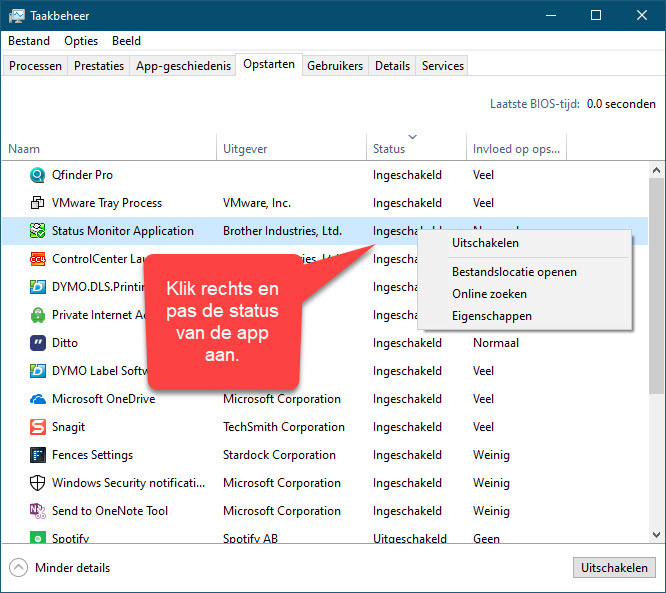666x593 pixels.
Task: Select the Windows Security notificati... name
Action: [x=128, y=483]
